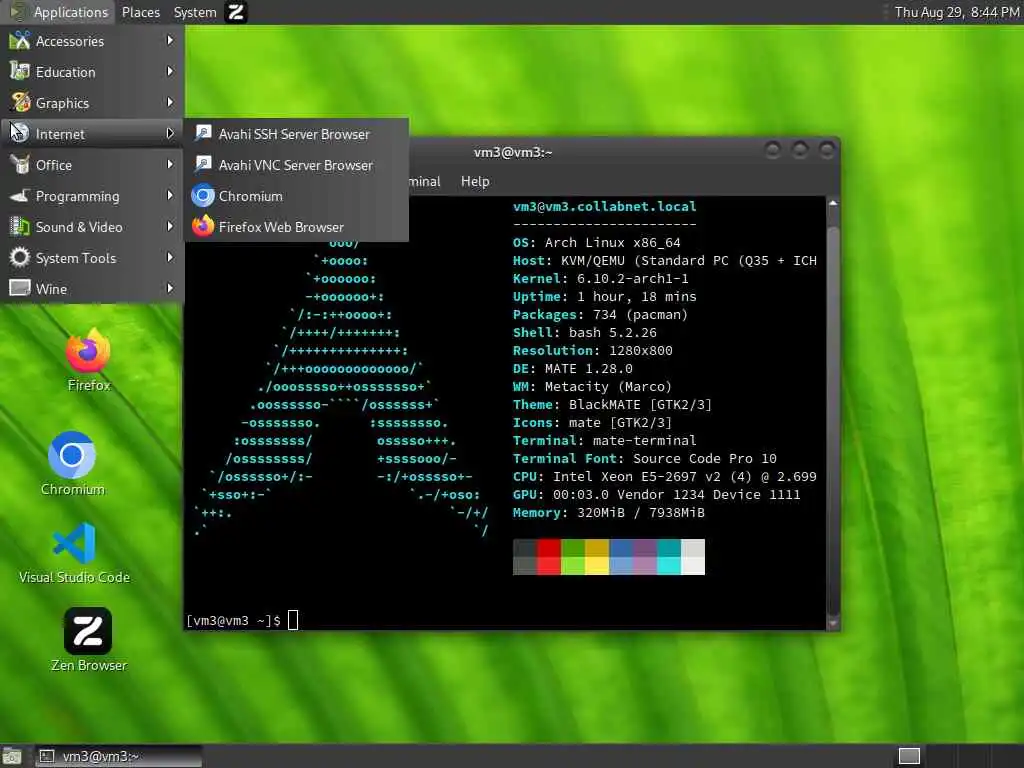Click the date and time clock
Screen dimensions: 1024x768
pos(957,12)
